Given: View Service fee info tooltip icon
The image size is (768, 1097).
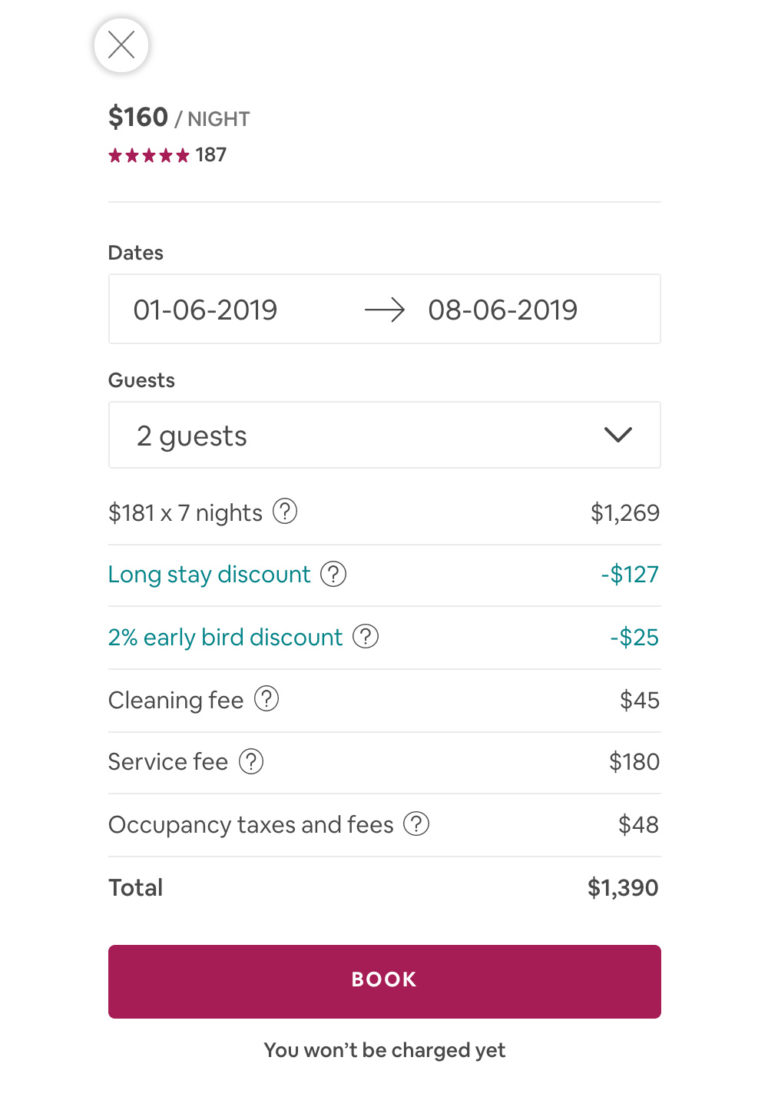Looking at the screenshot, I should (x=251, y=761).
